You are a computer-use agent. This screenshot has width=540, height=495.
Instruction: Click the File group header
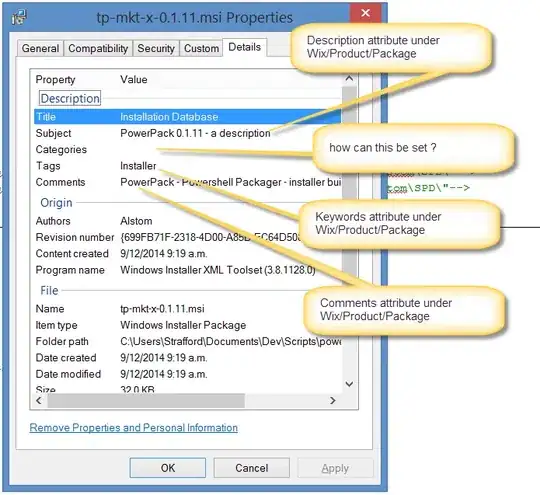tap(49, 290)
